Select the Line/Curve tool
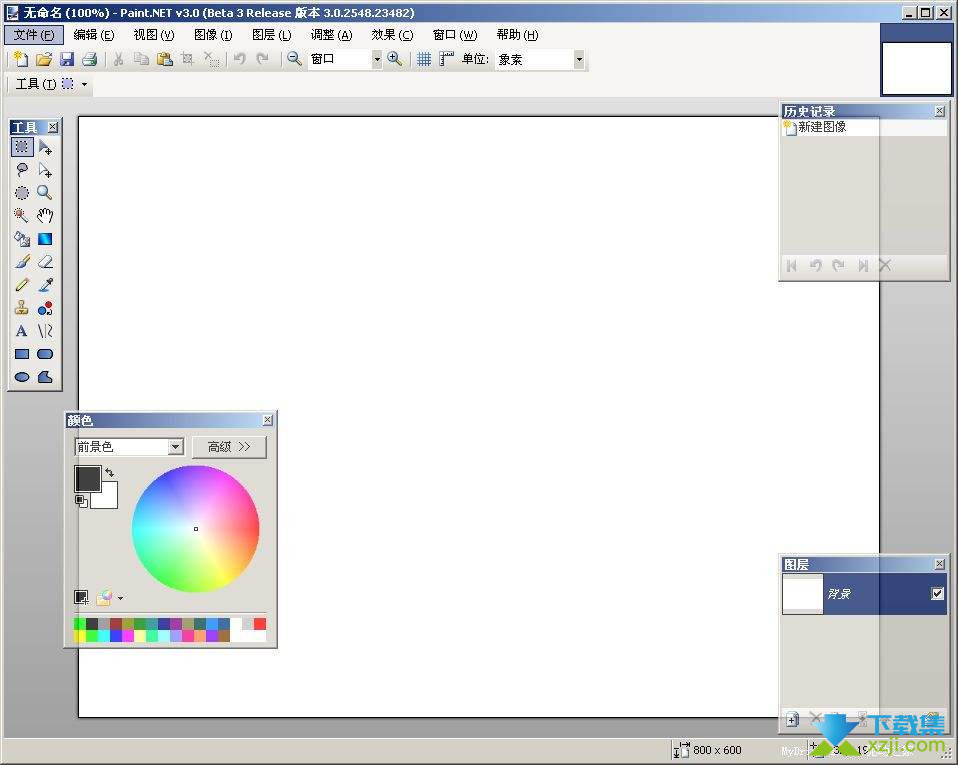This screenshot has width=958, height=765. [45, 331]
